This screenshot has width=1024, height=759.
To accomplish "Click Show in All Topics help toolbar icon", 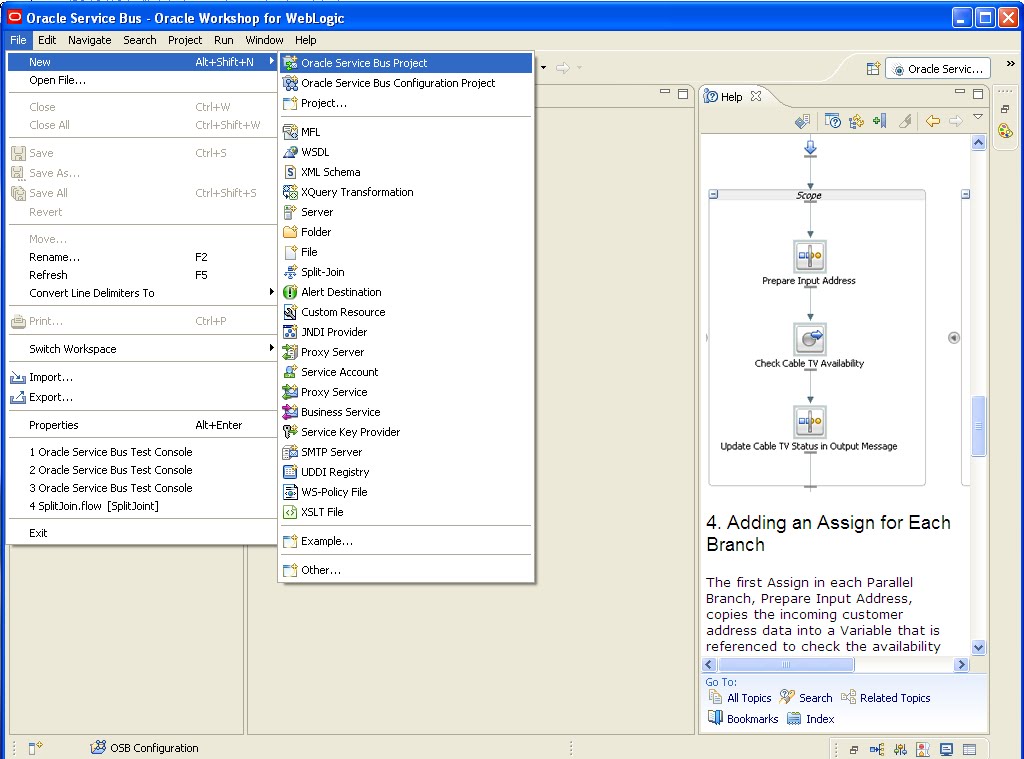I will 856,121.
